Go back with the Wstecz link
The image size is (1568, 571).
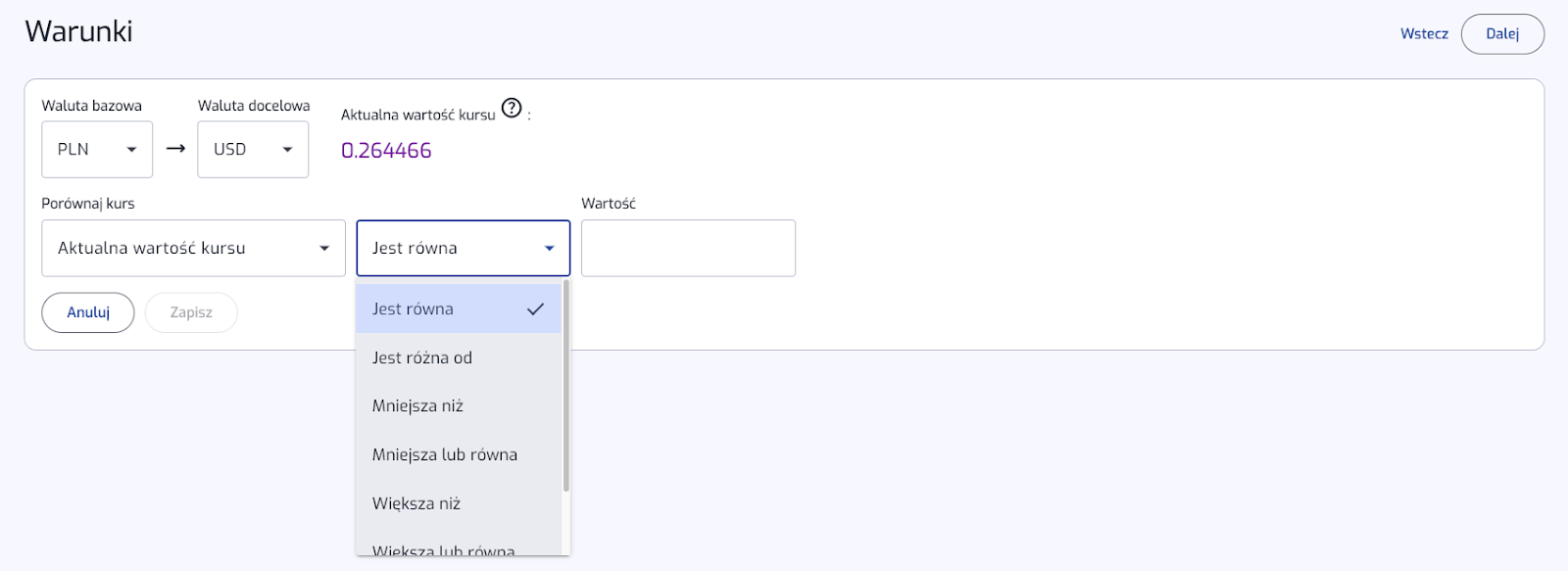pos(1424,33)
